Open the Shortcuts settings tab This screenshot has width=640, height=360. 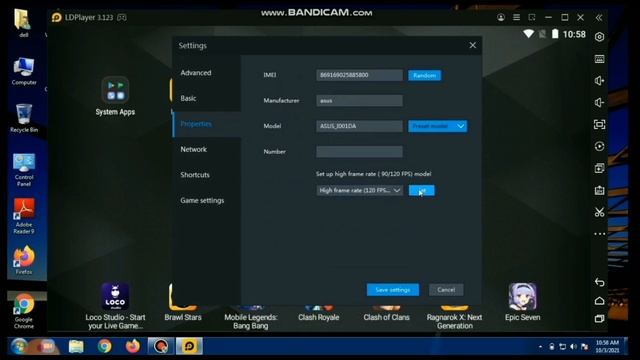(195, 175)
